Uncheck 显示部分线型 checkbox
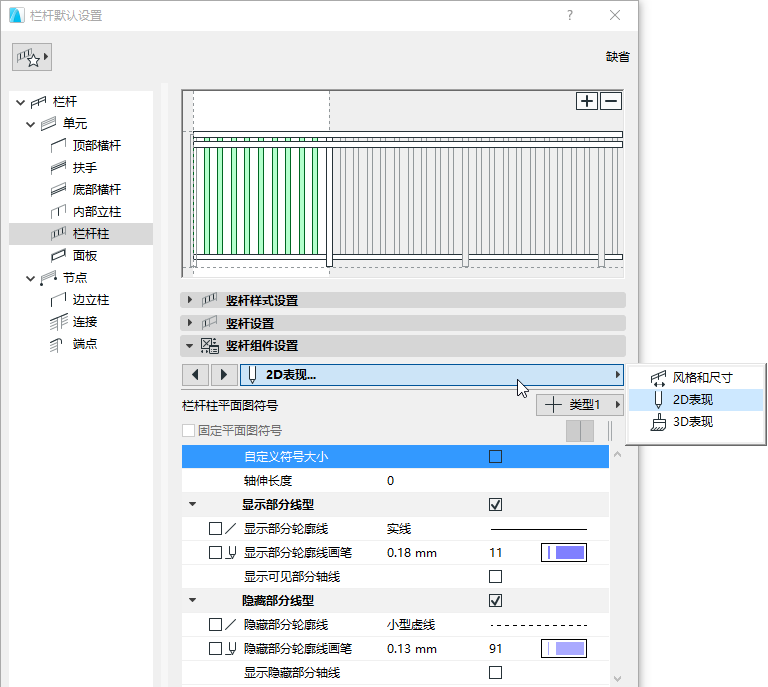This screenshot has width=768, height=687. point(495,505)
